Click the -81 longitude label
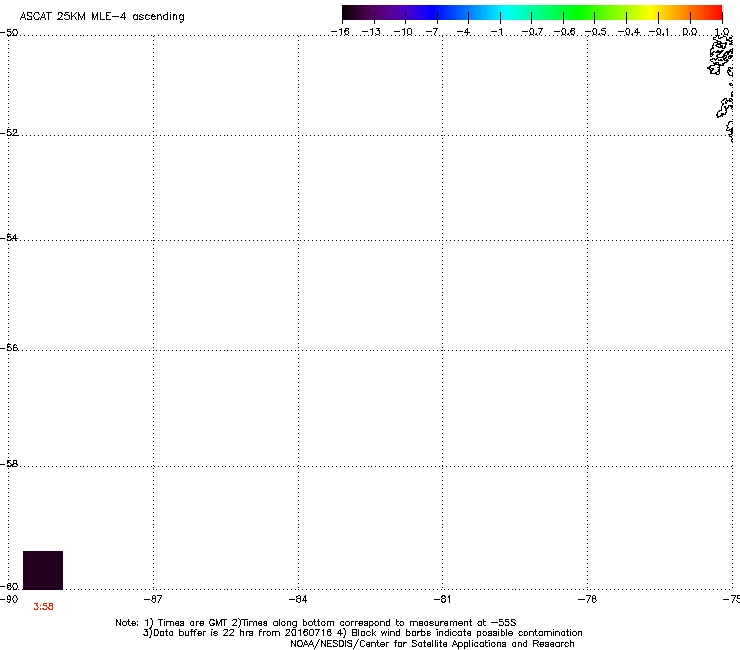This screenshot has width=740, height=650. tap(442, 599)
